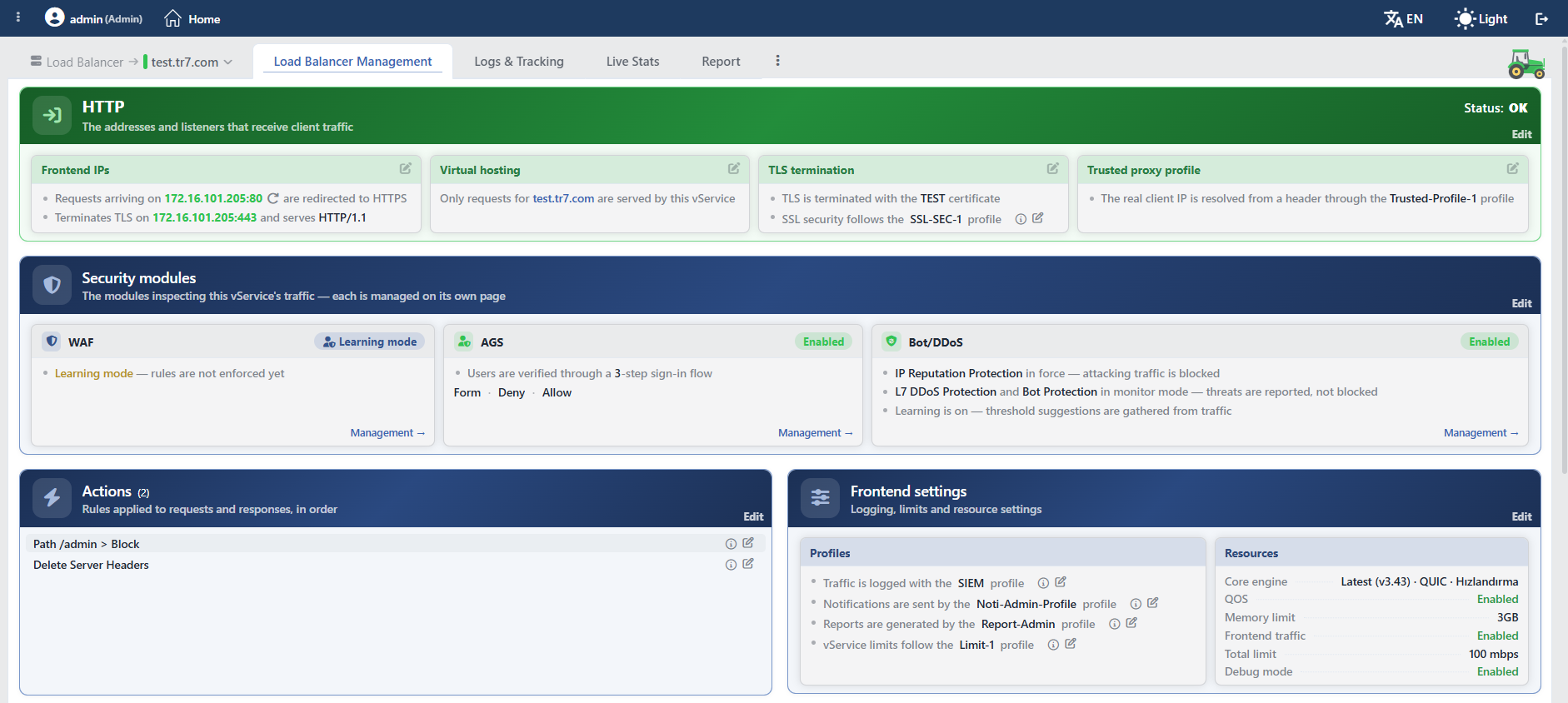Click the page's vertical scrollbar

click(1563, 258)
